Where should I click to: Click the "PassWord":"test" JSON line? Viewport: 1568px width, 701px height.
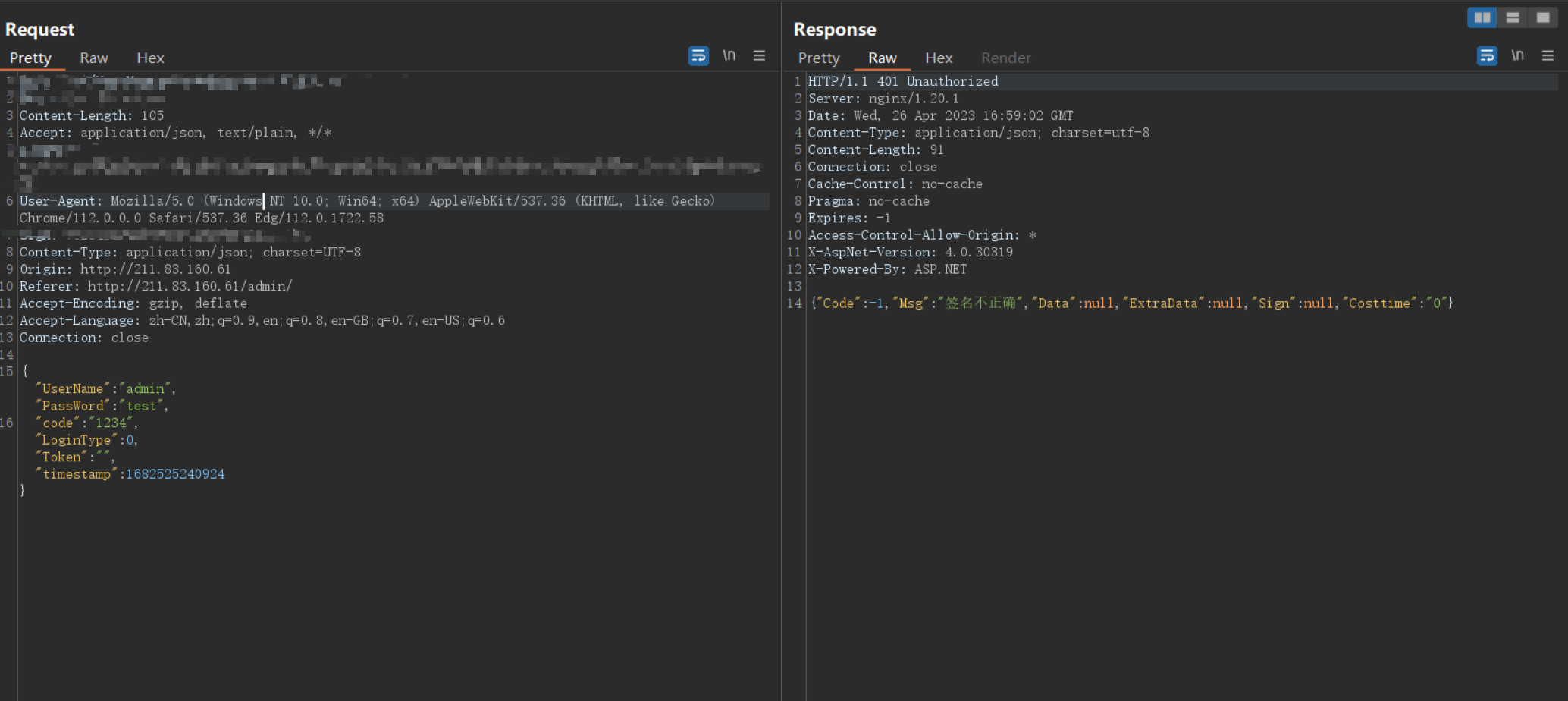[x=102, y=406]
